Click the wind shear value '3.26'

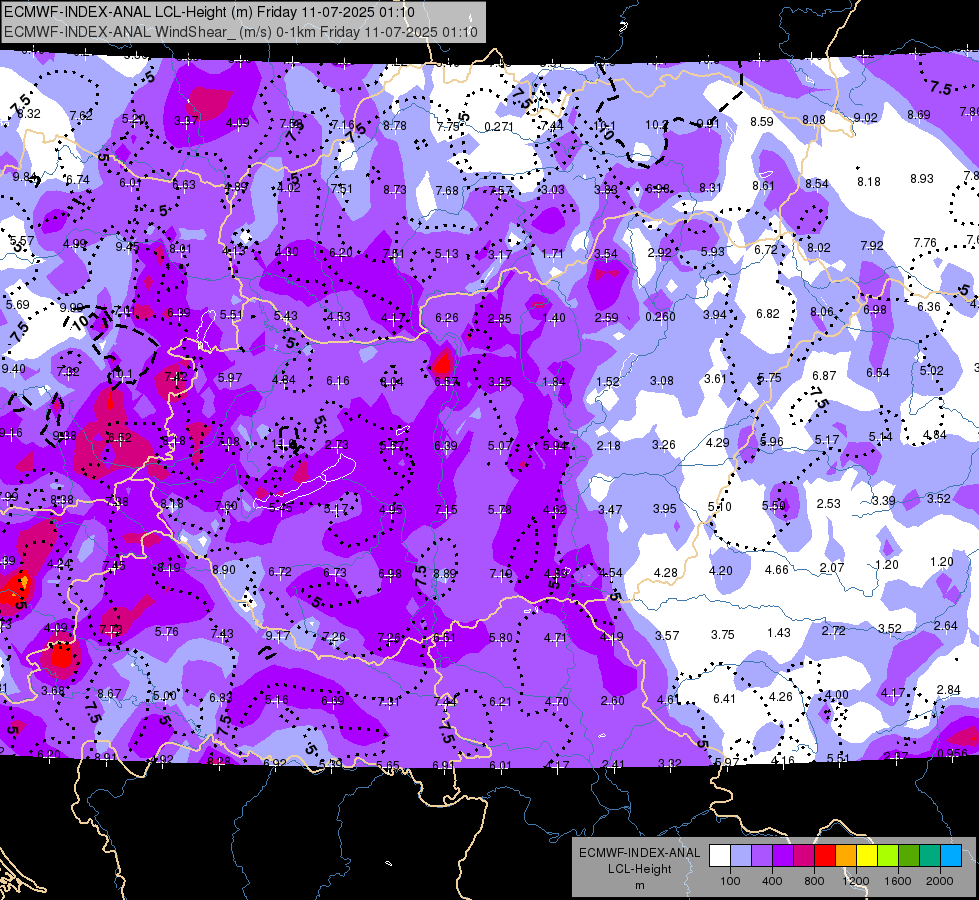point(663,445)
